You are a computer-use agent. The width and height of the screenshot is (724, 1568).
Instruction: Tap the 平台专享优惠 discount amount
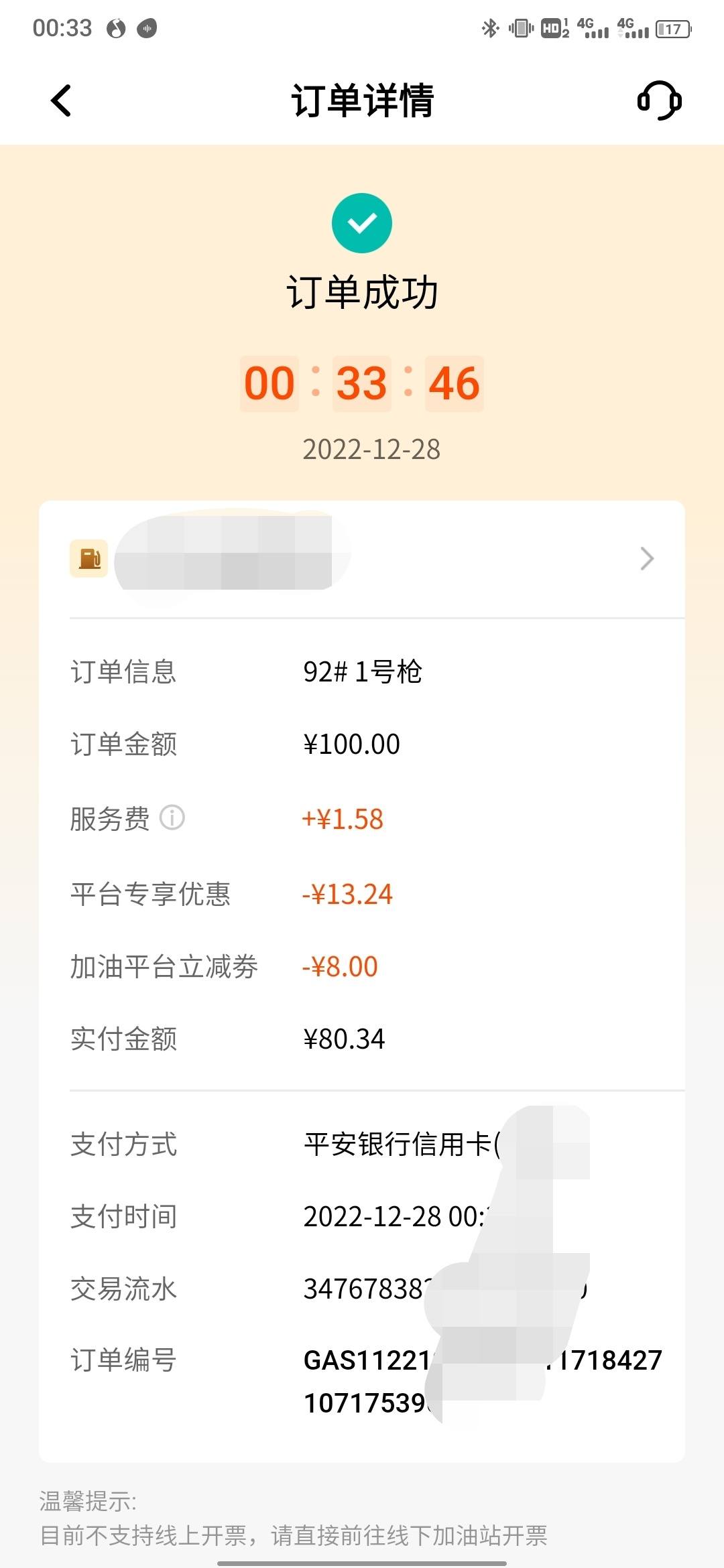(x=347, y=895)
